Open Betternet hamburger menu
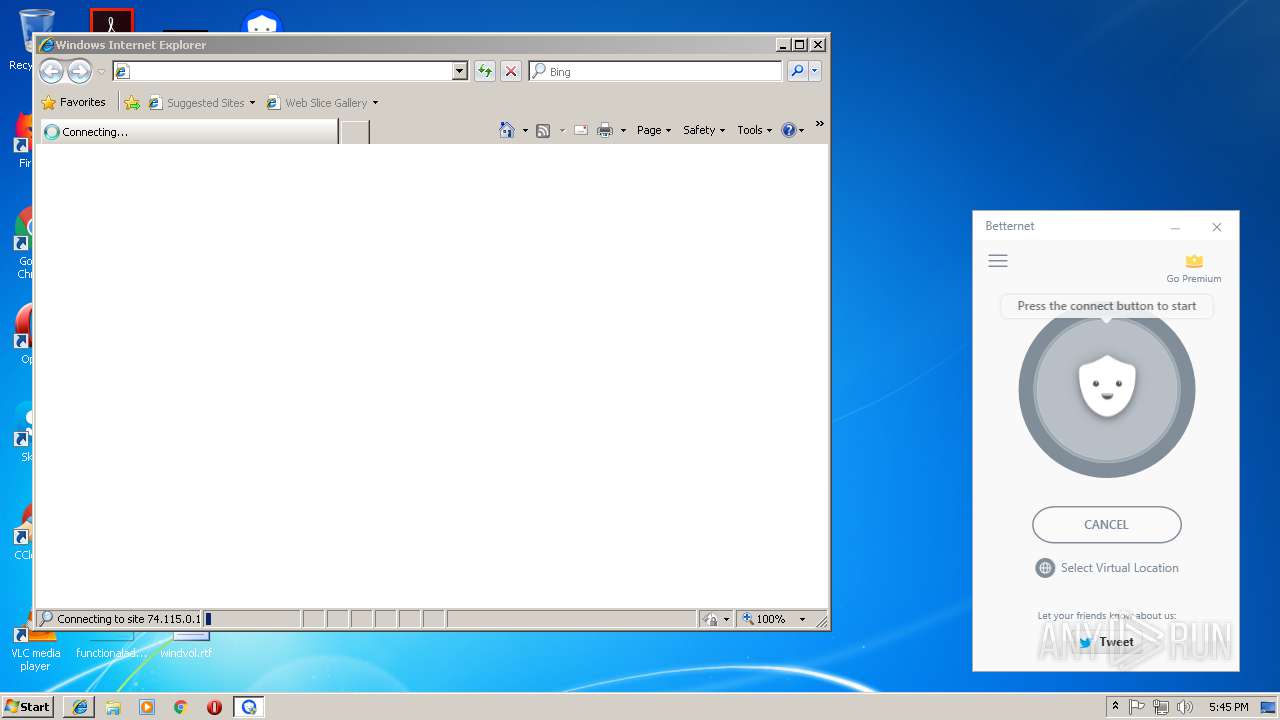The image size is (1280, 720). [998, 261]
